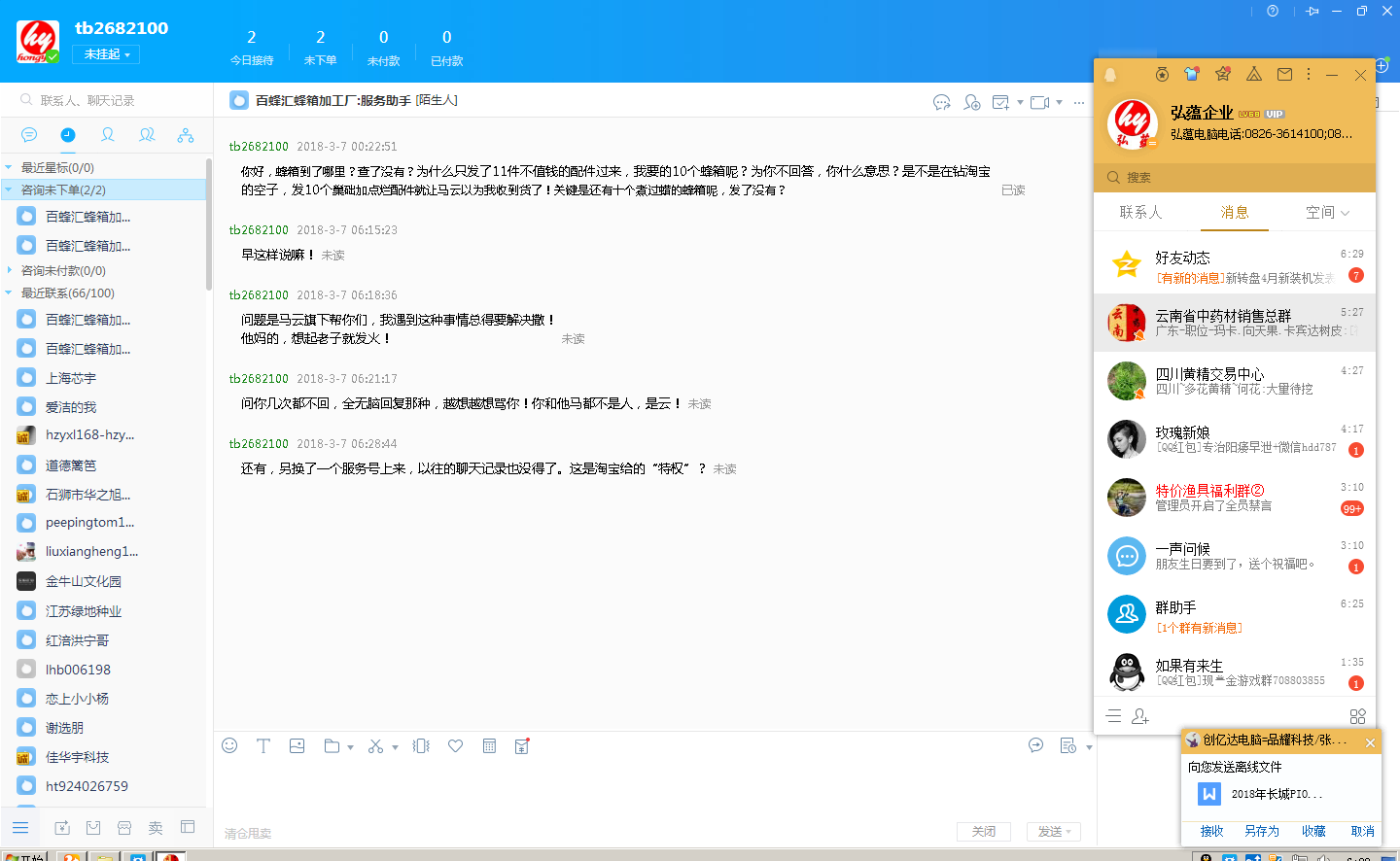Click the heart favorites icon in chat toolbar
The image size is (1400, 861).
coord(455,746)
